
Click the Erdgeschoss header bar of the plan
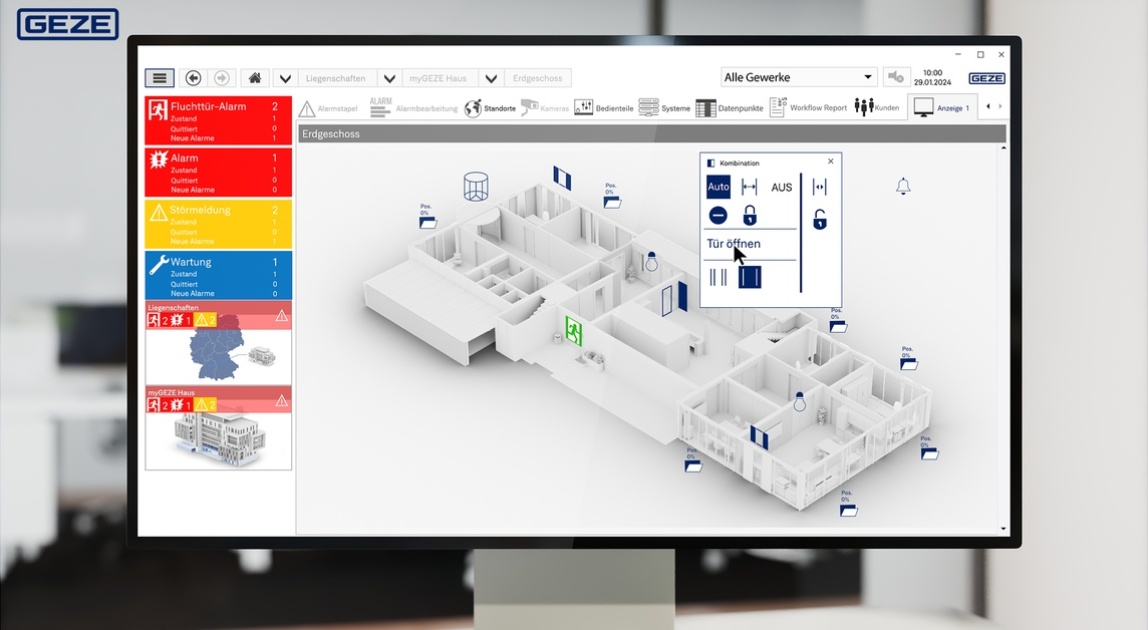652,134
